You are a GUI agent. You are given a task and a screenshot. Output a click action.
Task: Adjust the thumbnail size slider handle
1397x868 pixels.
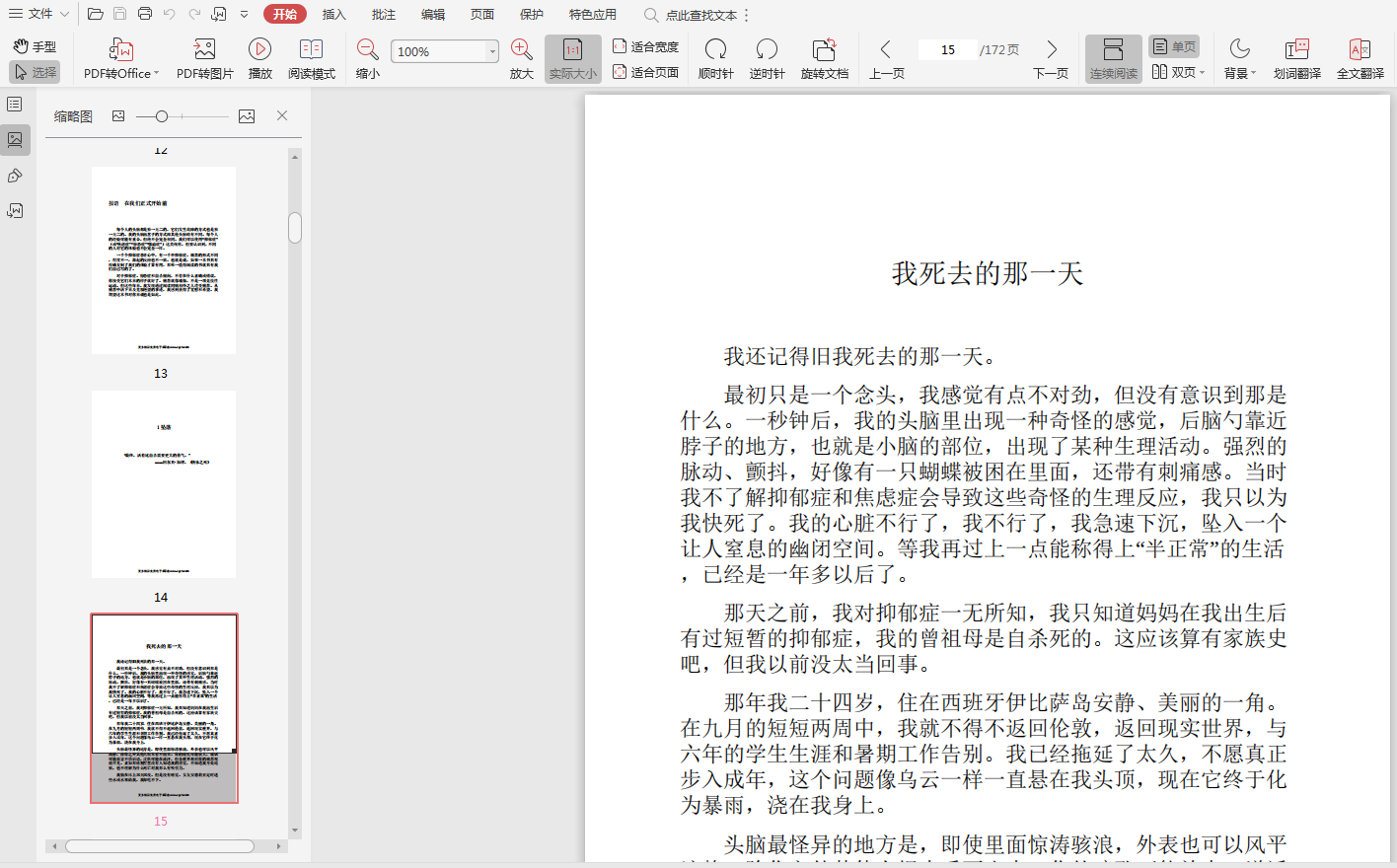(x=162, y=116)
